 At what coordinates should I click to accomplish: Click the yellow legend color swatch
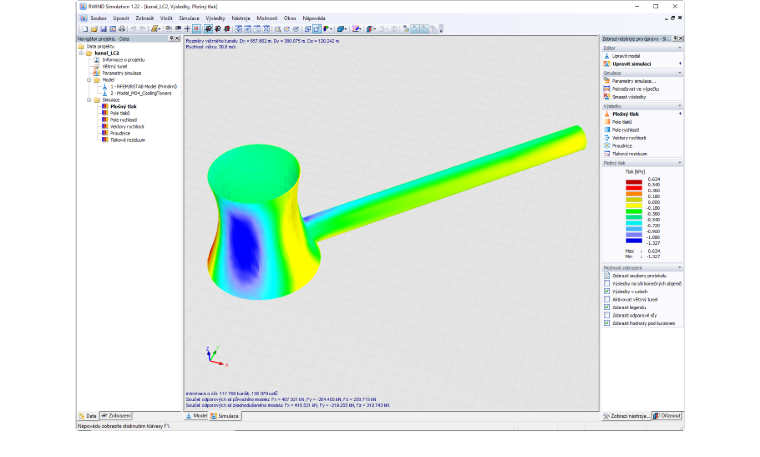[x=633, y=205]
